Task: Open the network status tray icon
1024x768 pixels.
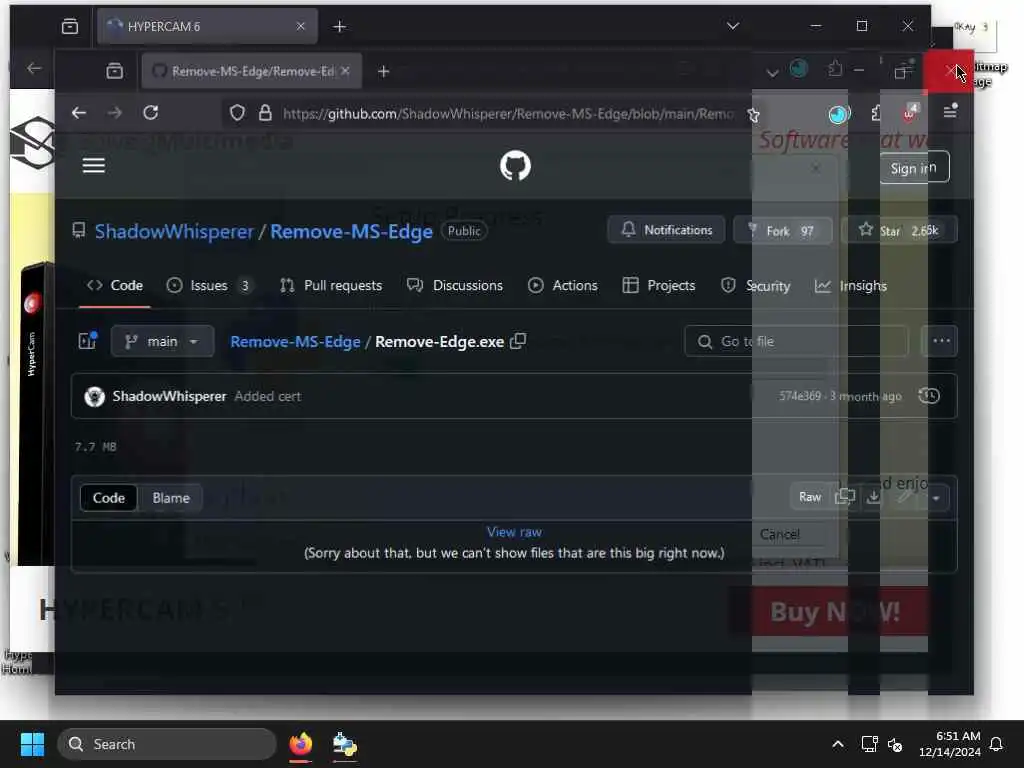Action: click(869, 744)
